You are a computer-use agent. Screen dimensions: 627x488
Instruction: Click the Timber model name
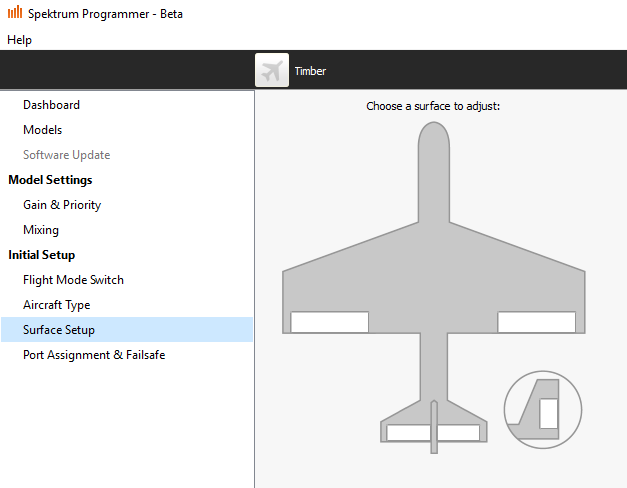(x=310, y=71)
